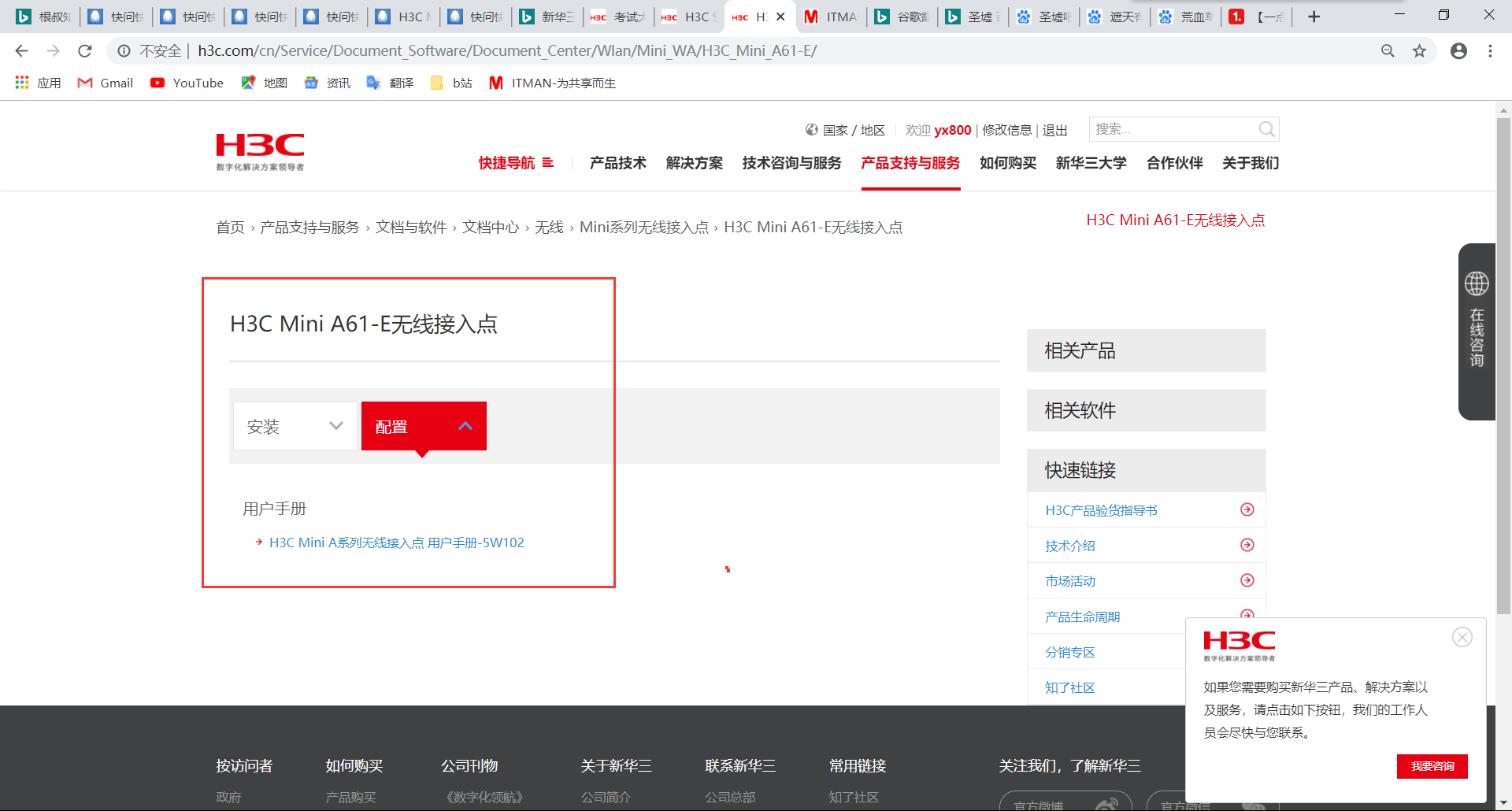Reload the current page
This screenshot has width=1512, height=811.
coord(85,51)
